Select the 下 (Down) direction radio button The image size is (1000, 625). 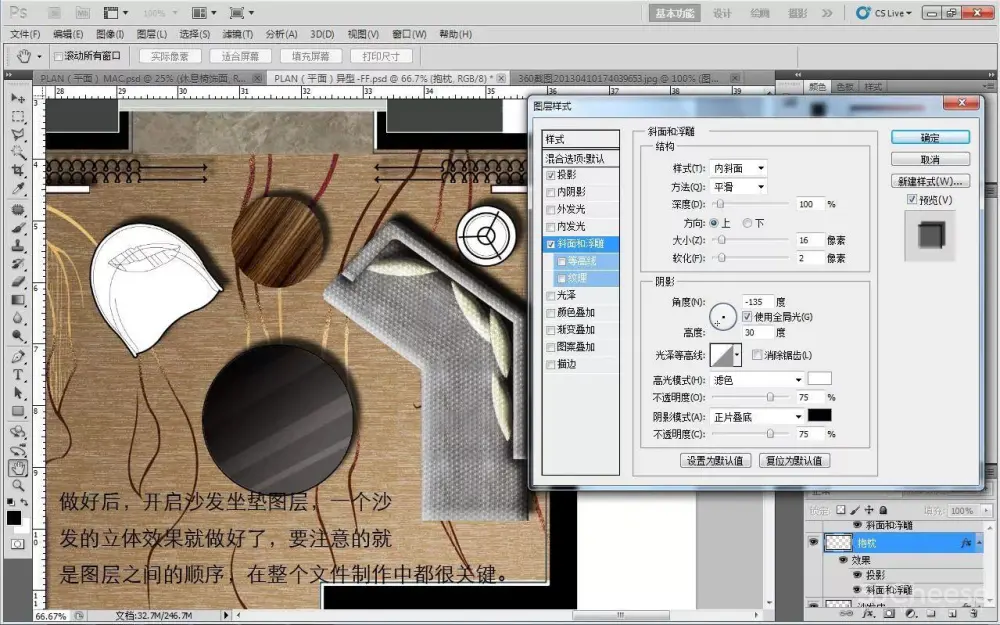[x=749, y=222]
